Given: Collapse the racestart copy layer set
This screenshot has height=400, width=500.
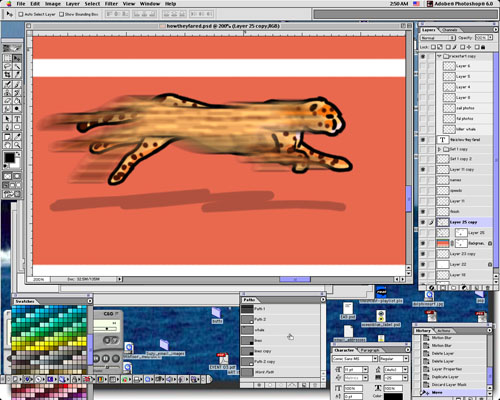Looking at the screenshot, I should (439, 56).
